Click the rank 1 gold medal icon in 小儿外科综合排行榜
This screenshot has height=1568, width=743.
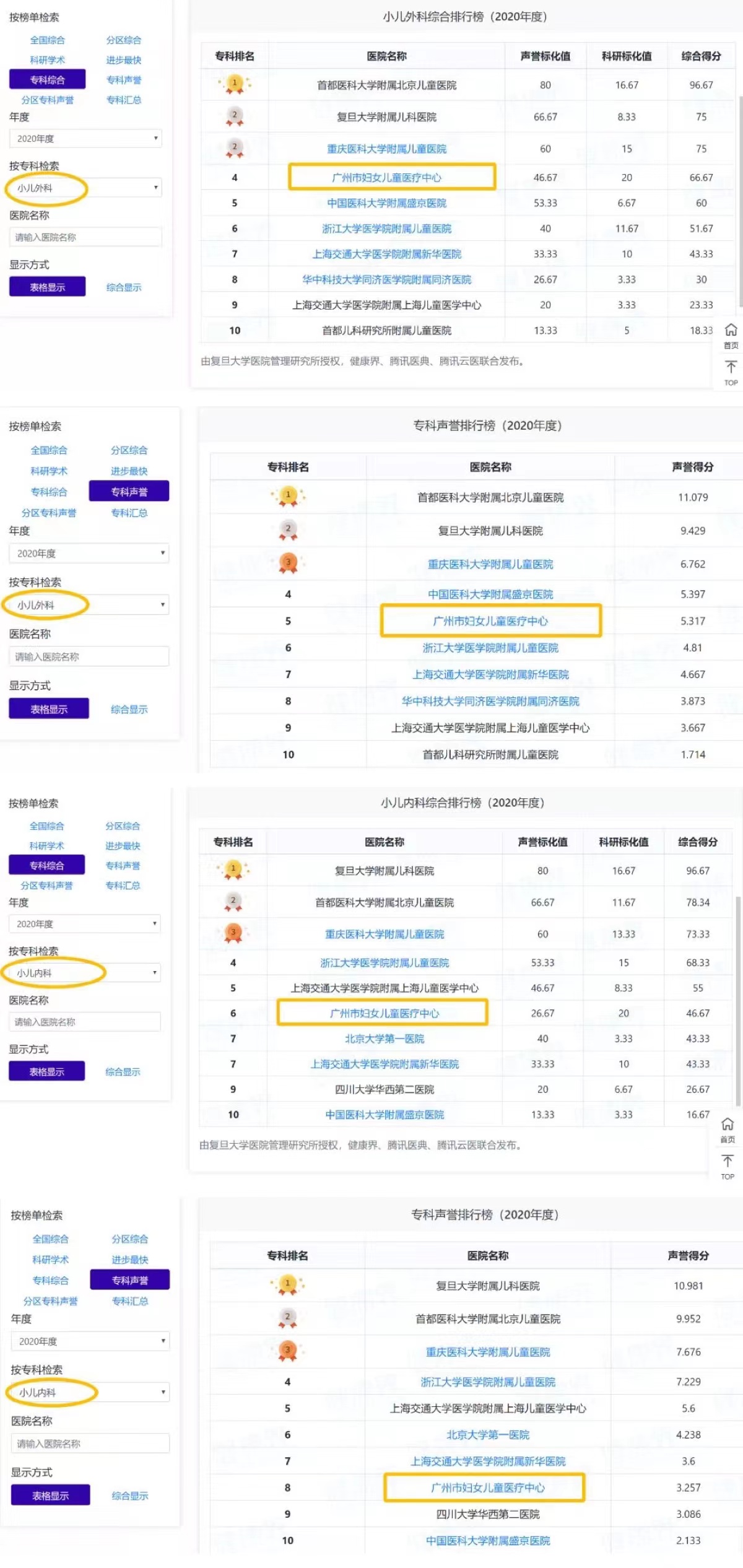(235, 84)
